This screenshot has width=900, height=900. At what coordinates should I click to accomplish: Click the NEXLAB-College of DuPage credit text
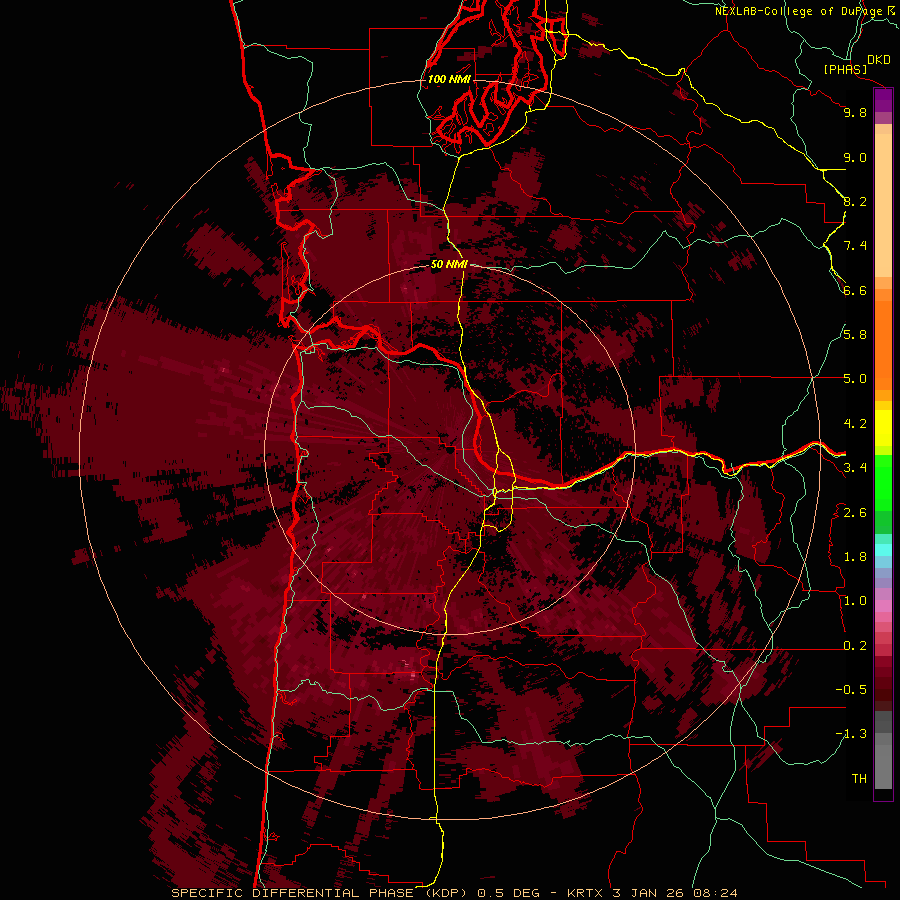tap(799, 11)
